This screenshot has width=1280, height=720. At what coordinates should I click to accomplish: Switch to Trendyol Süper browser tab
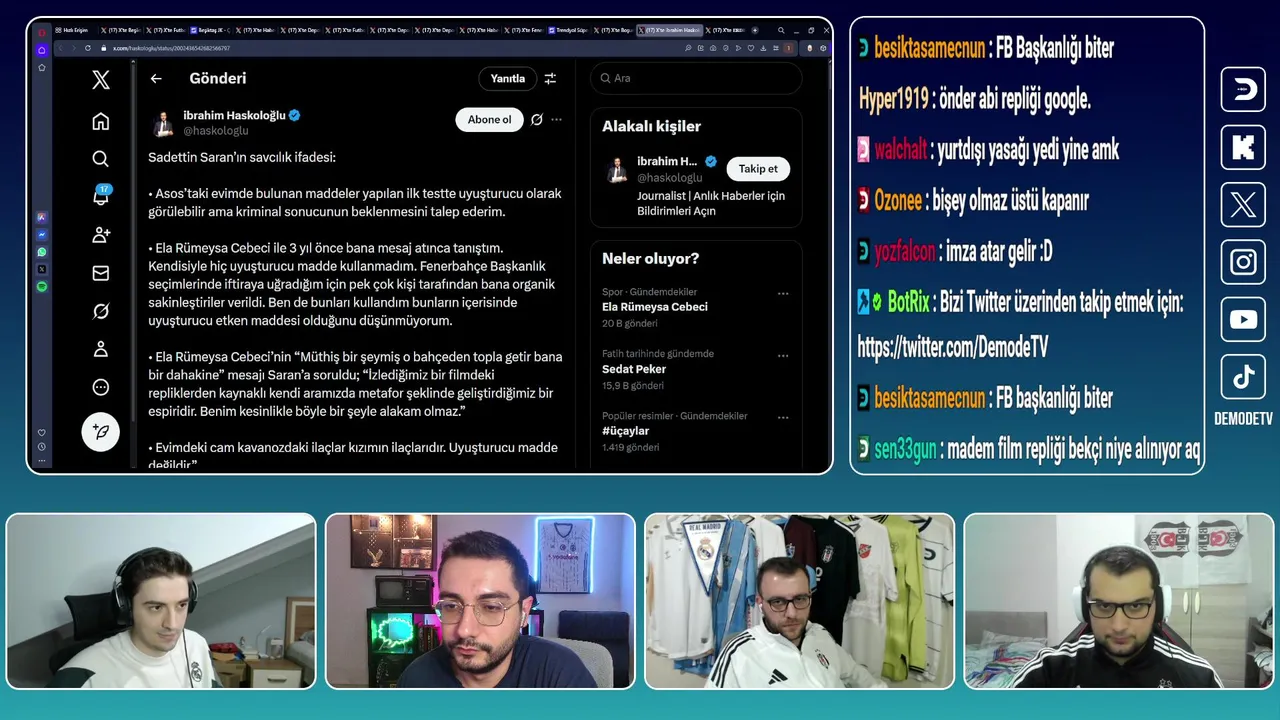point(569,31)
